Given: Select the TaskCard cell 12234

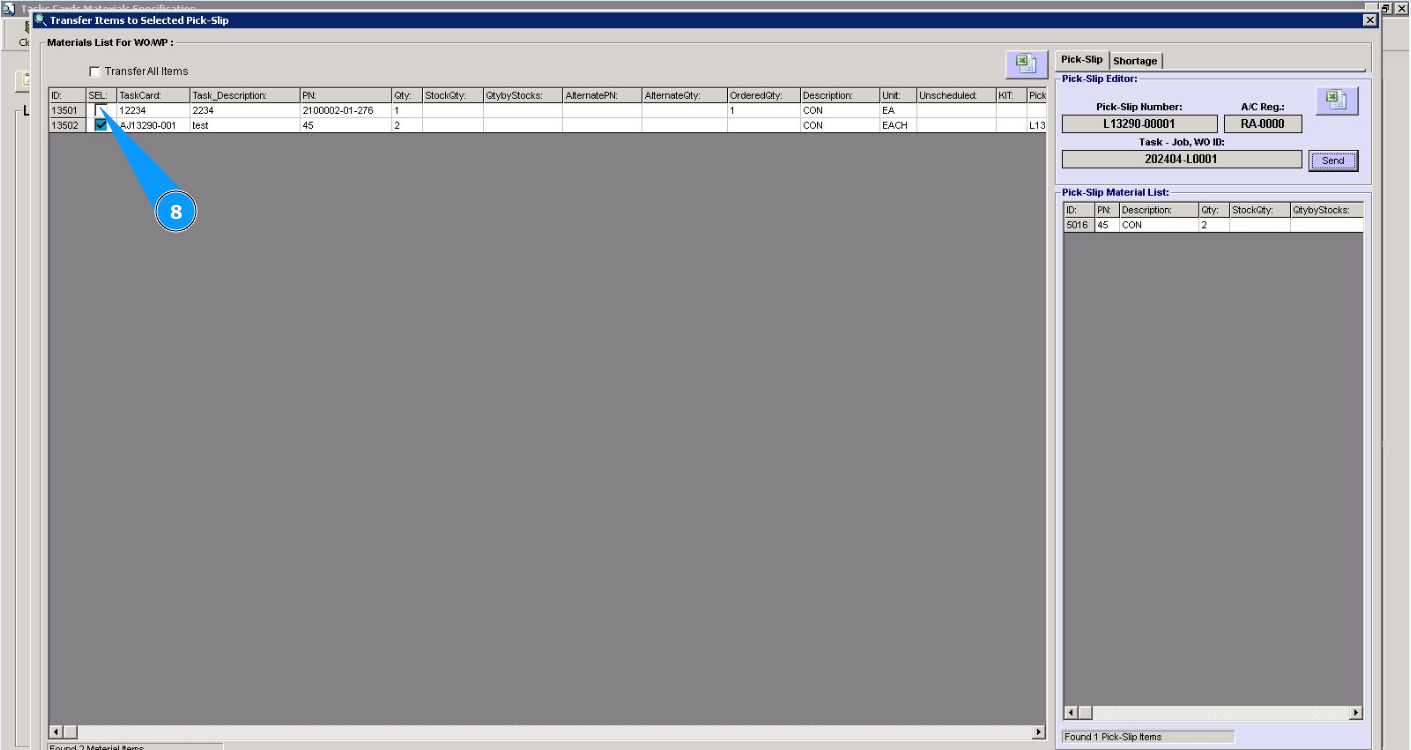Looking at the screenshot, I should (x=153, y=110).
